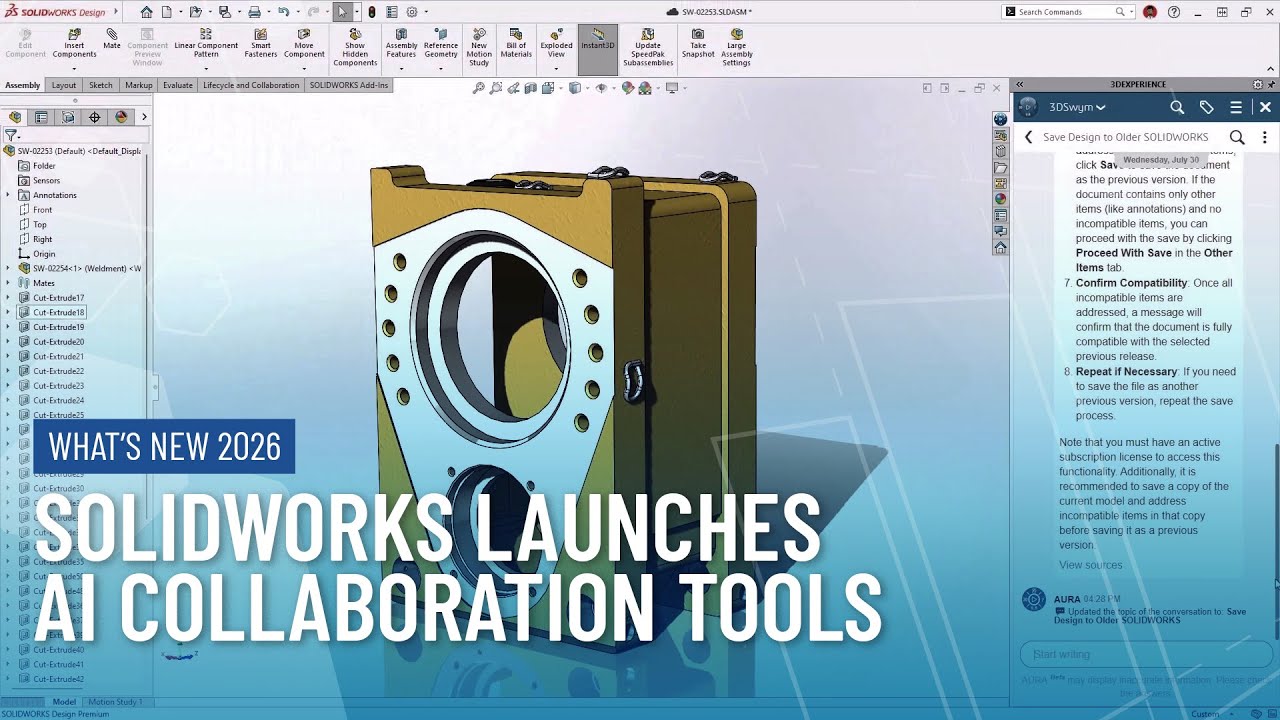Open Large Assembly Settings
The height and width of the screenshot is (720, 1280).
(737, 48)
